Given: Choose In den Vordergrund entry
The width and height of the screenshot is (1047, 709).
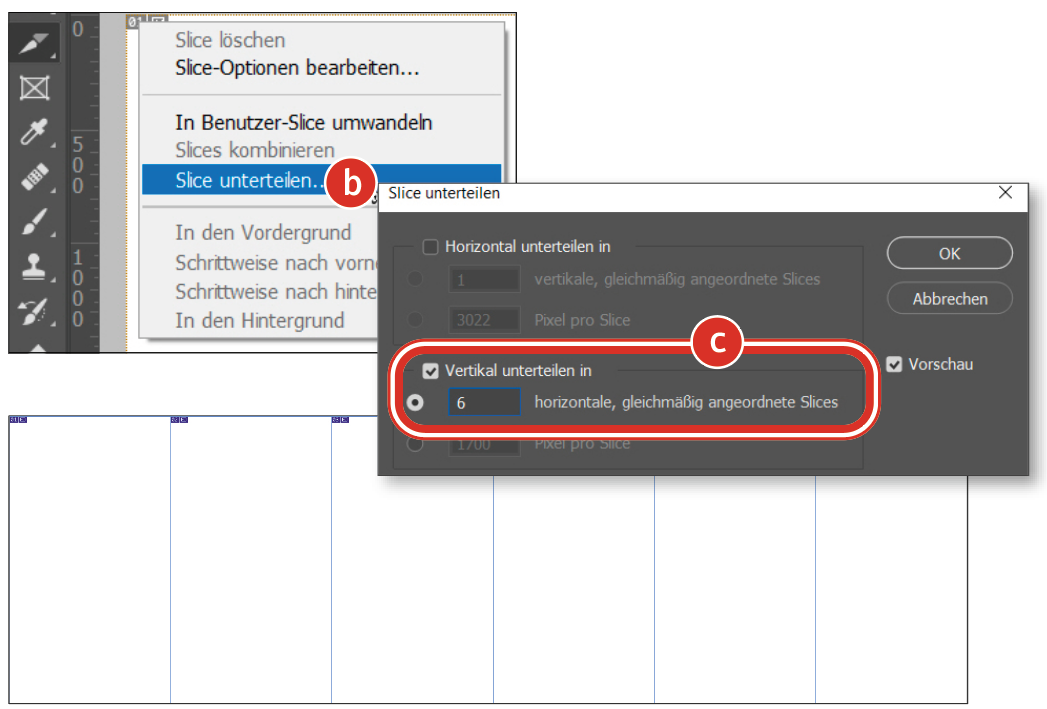Looking at the screenshot, I should click(262, 232).
